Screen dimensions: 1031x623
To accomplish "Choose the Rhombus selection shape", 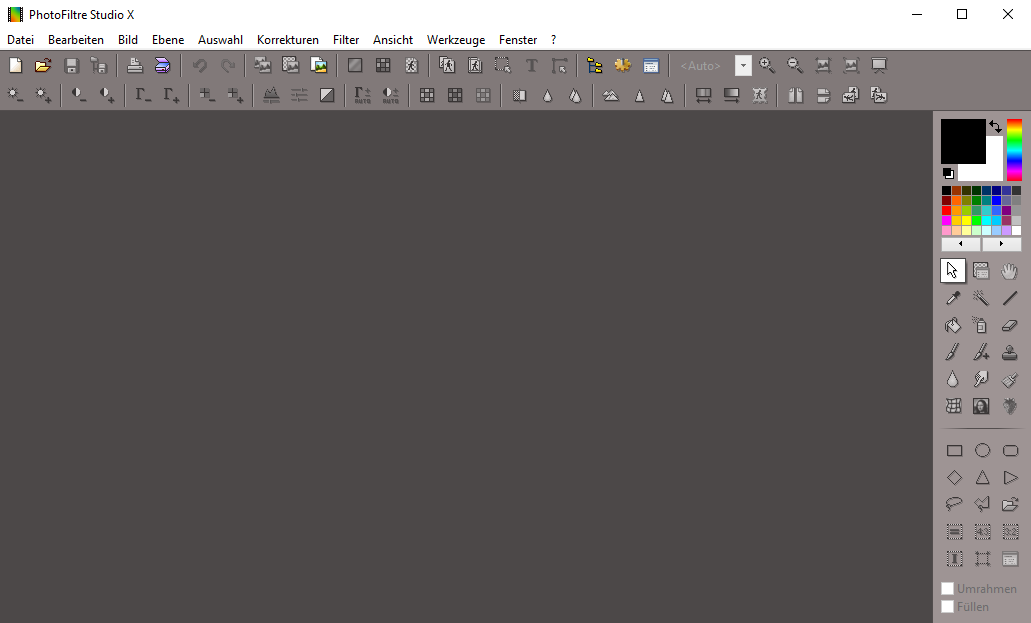I will coord(954,478).
